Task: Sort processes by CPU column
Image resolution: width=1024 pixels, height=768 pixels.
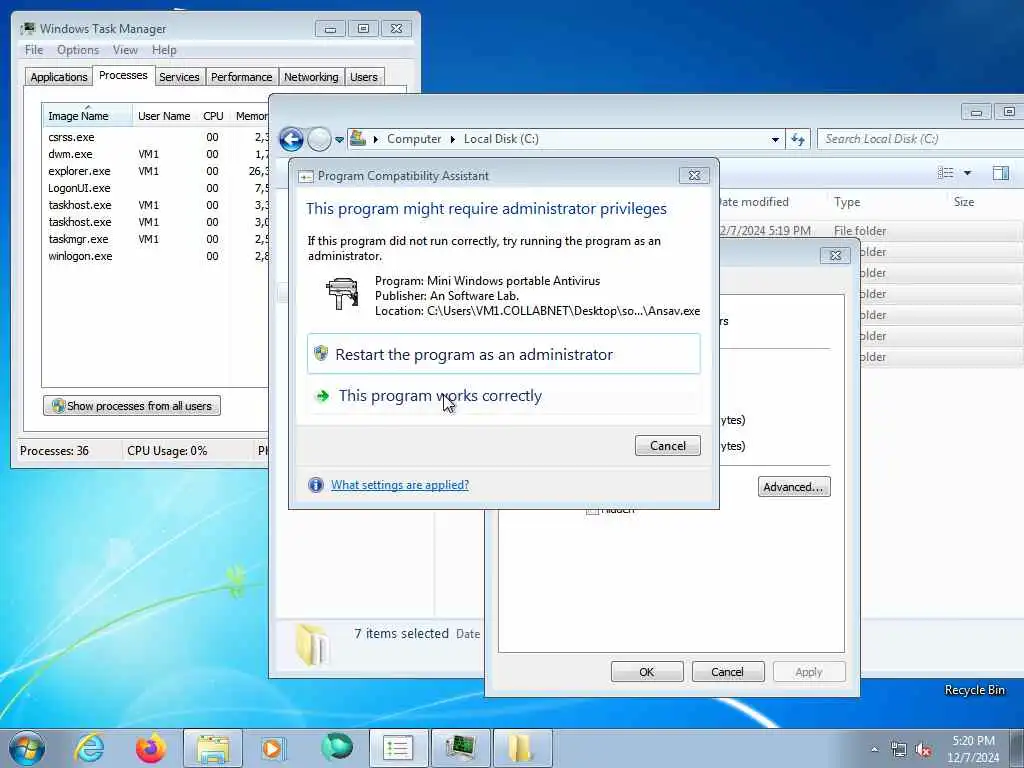Action: tap(213, 116)
